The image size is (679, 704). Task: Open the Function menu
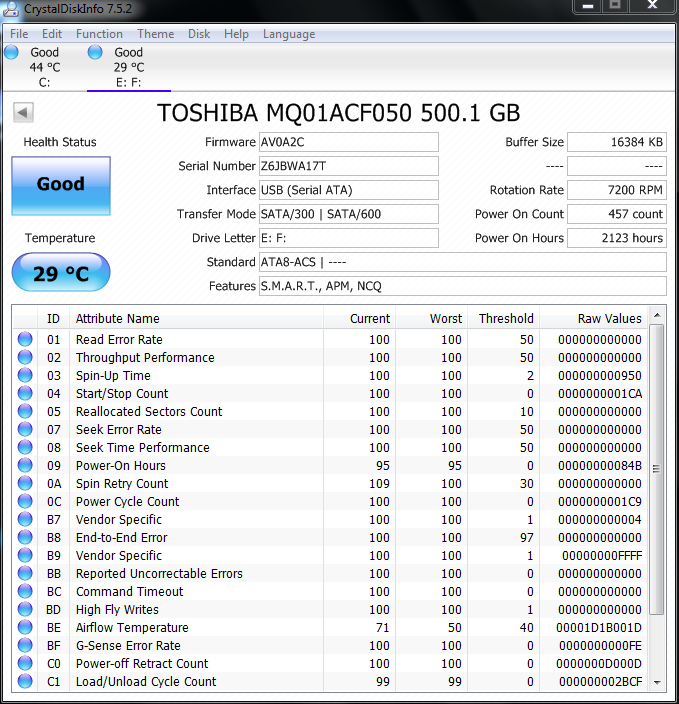coord(99,34)
